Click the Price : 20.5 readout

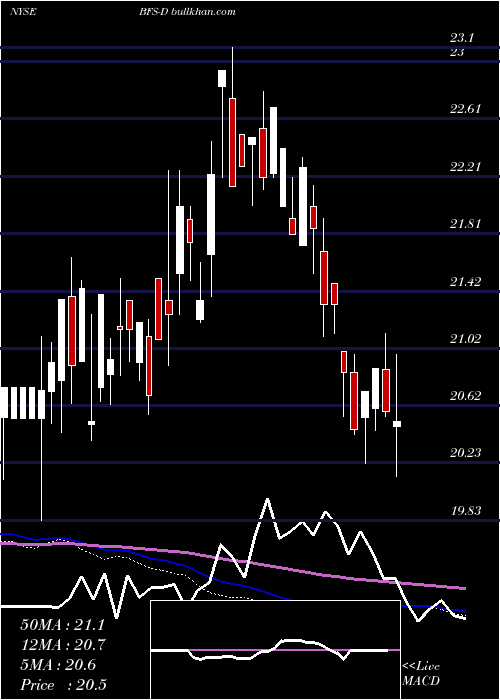click(63, 685)
